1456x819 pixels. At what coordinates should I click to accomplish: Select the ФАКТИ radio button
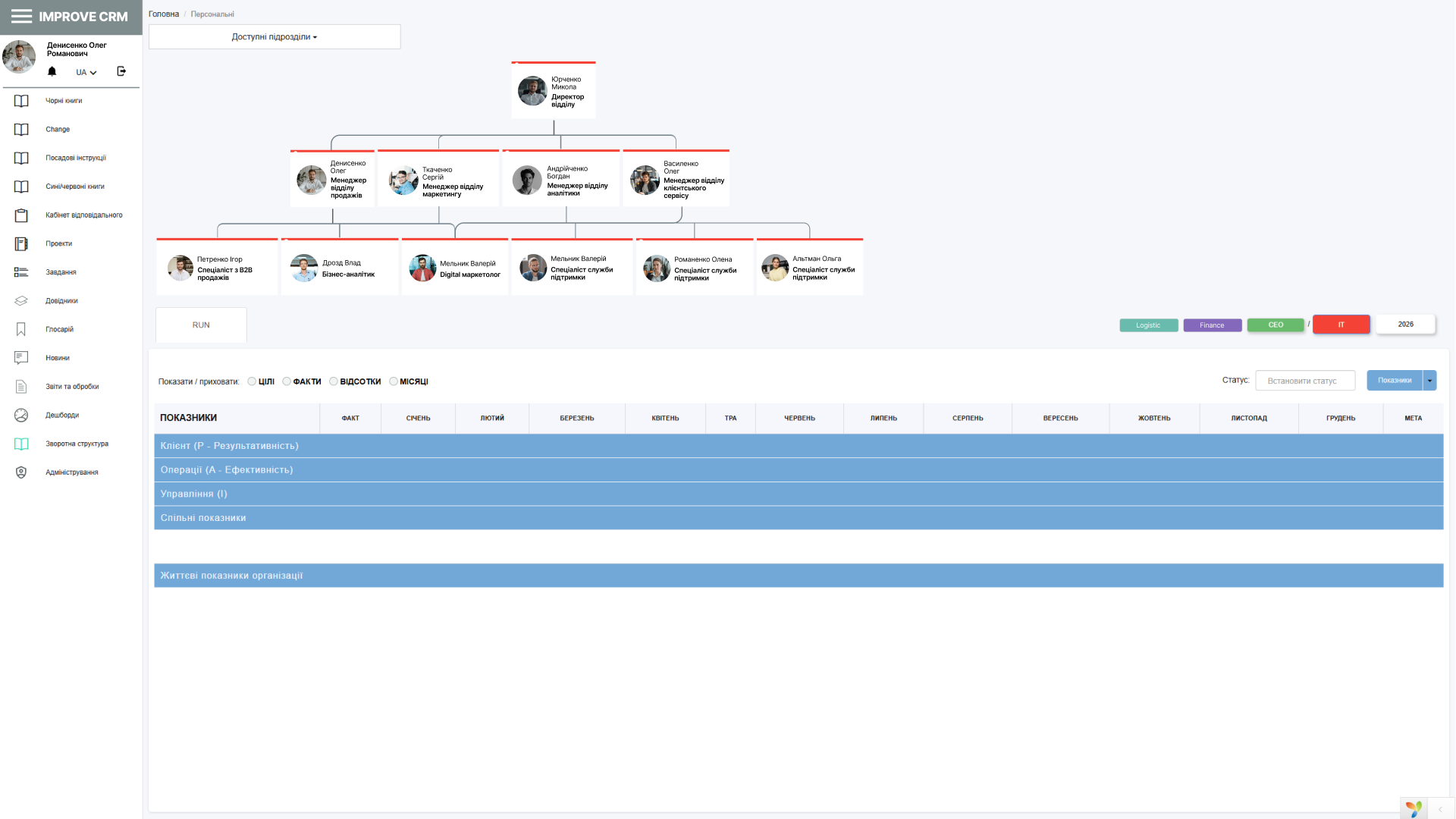click(287, 381)
